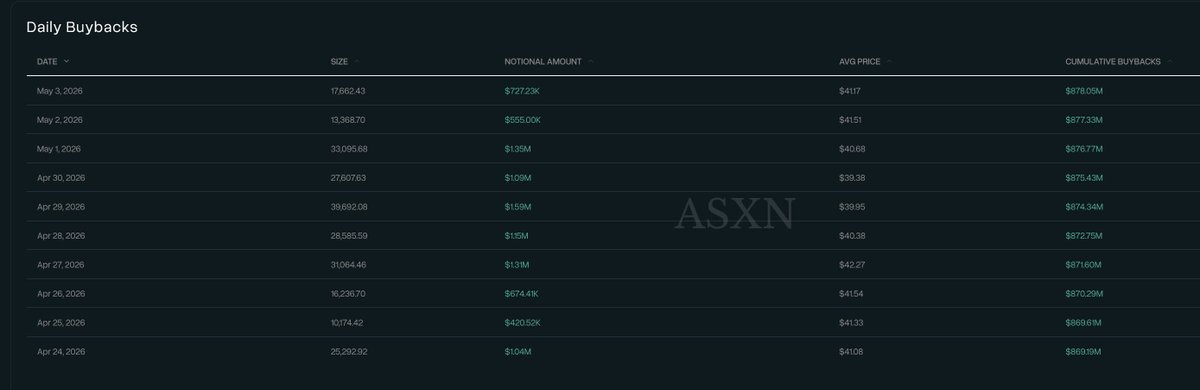Select the Apr 26, 2026 date cell
This screenshot has width=1200, height=390.
(62, 294)
